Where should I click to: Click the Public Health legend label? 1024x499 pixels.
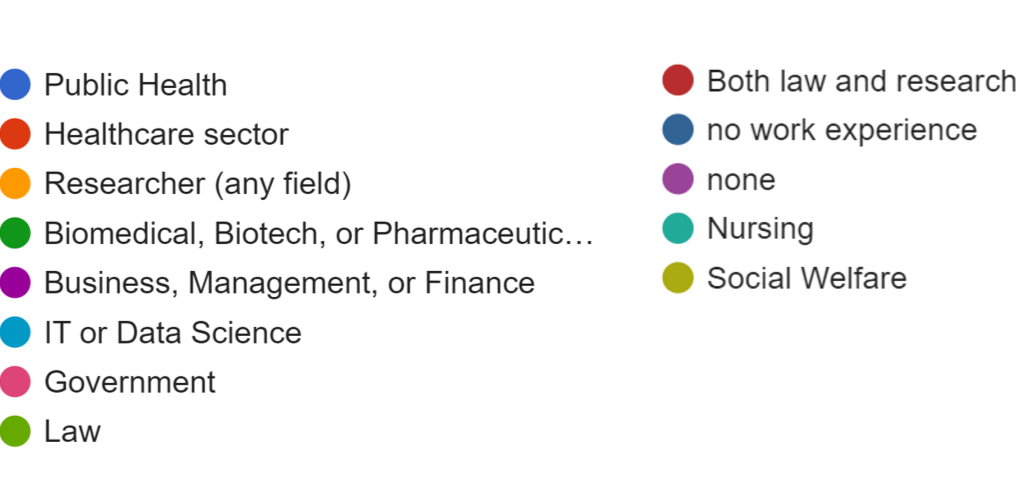click(136, 85)
